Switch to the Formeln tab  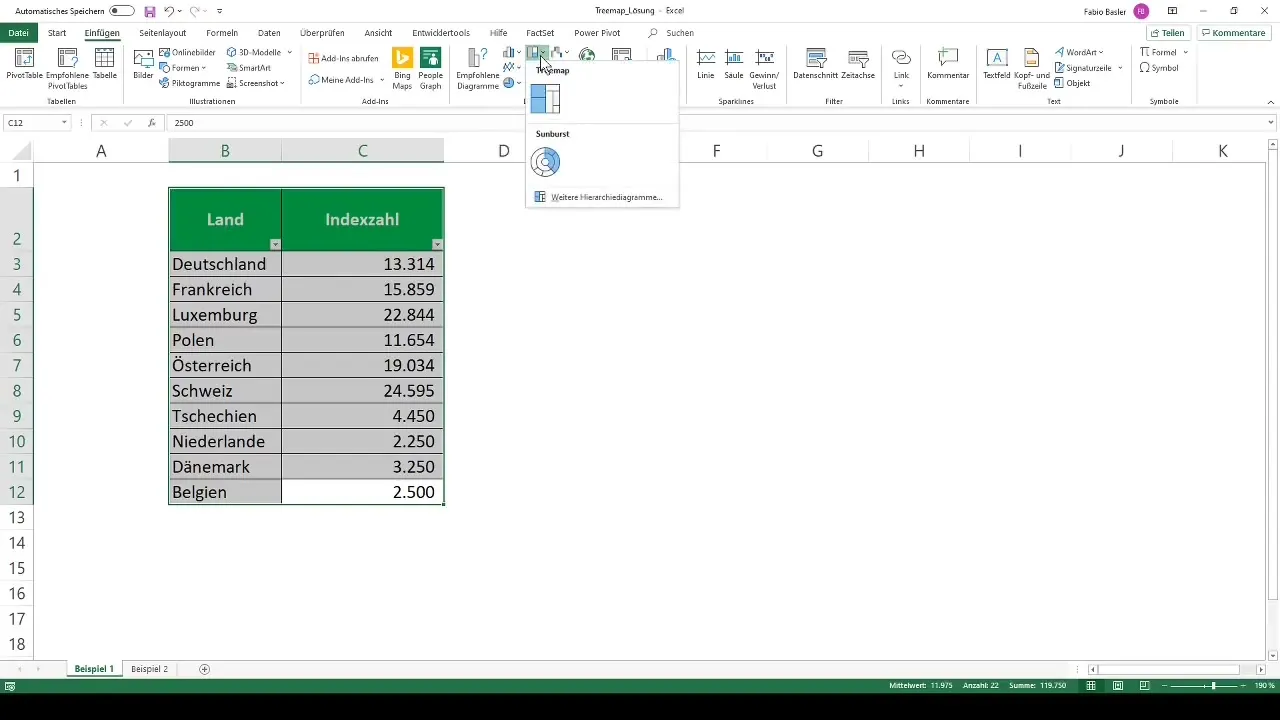click(222, 33)
